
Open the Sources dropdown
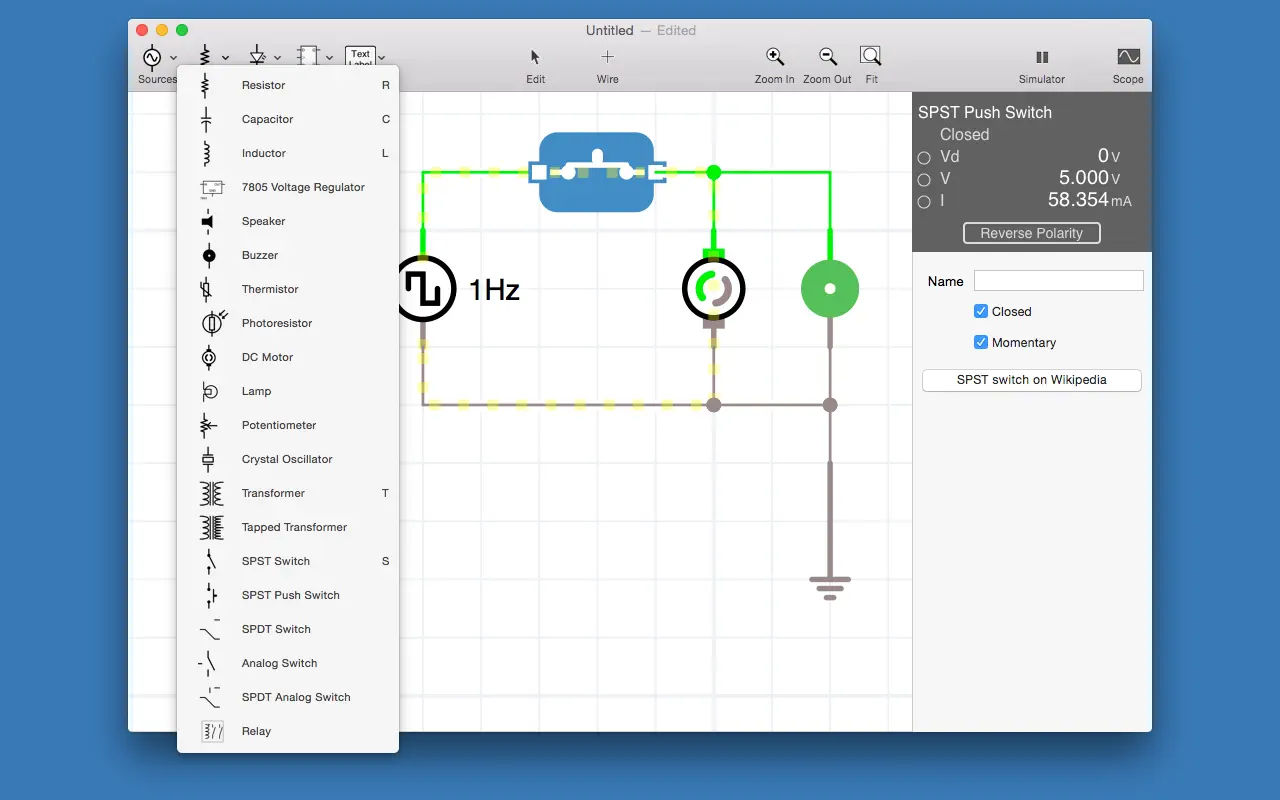(173, 57)
